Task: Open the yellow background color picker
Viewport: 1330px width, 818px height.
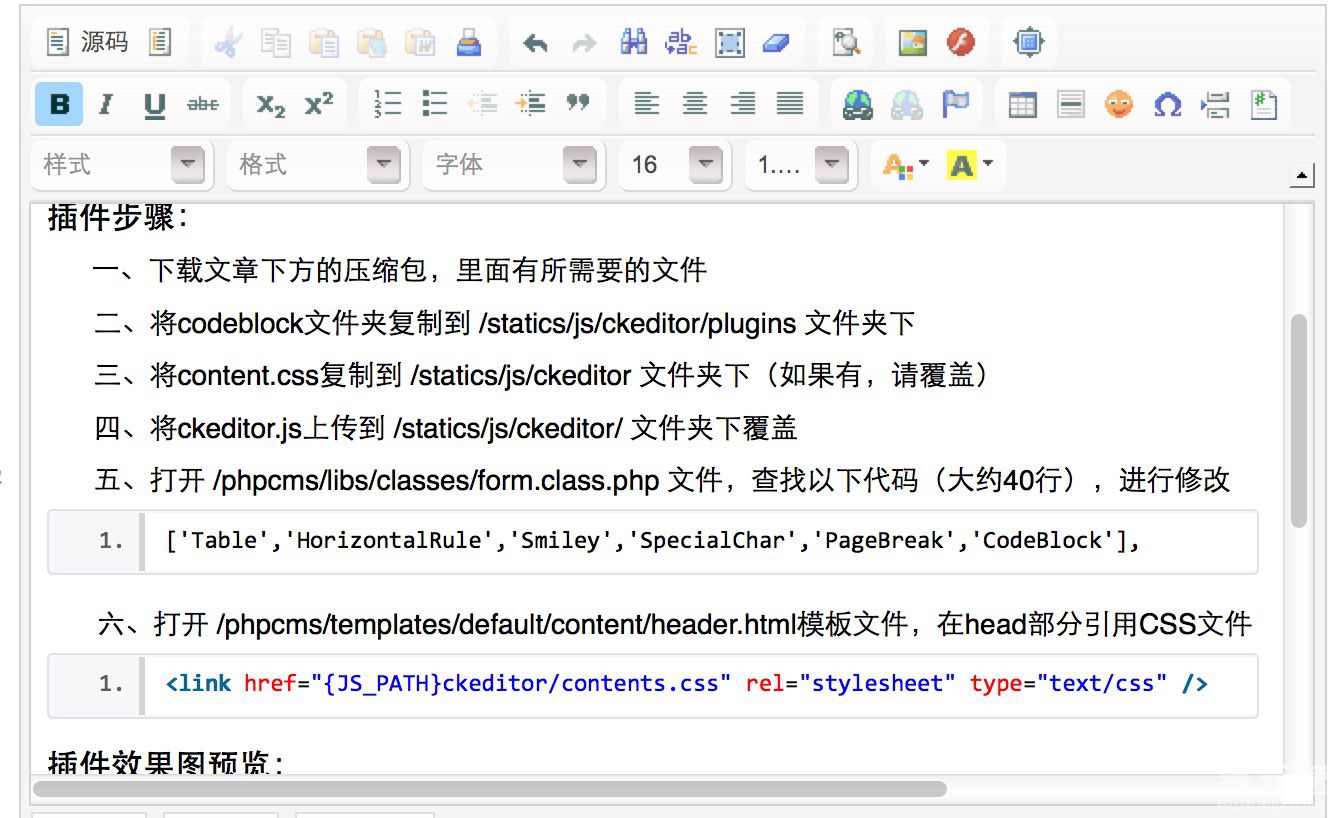Action: [x=970, y=165]
